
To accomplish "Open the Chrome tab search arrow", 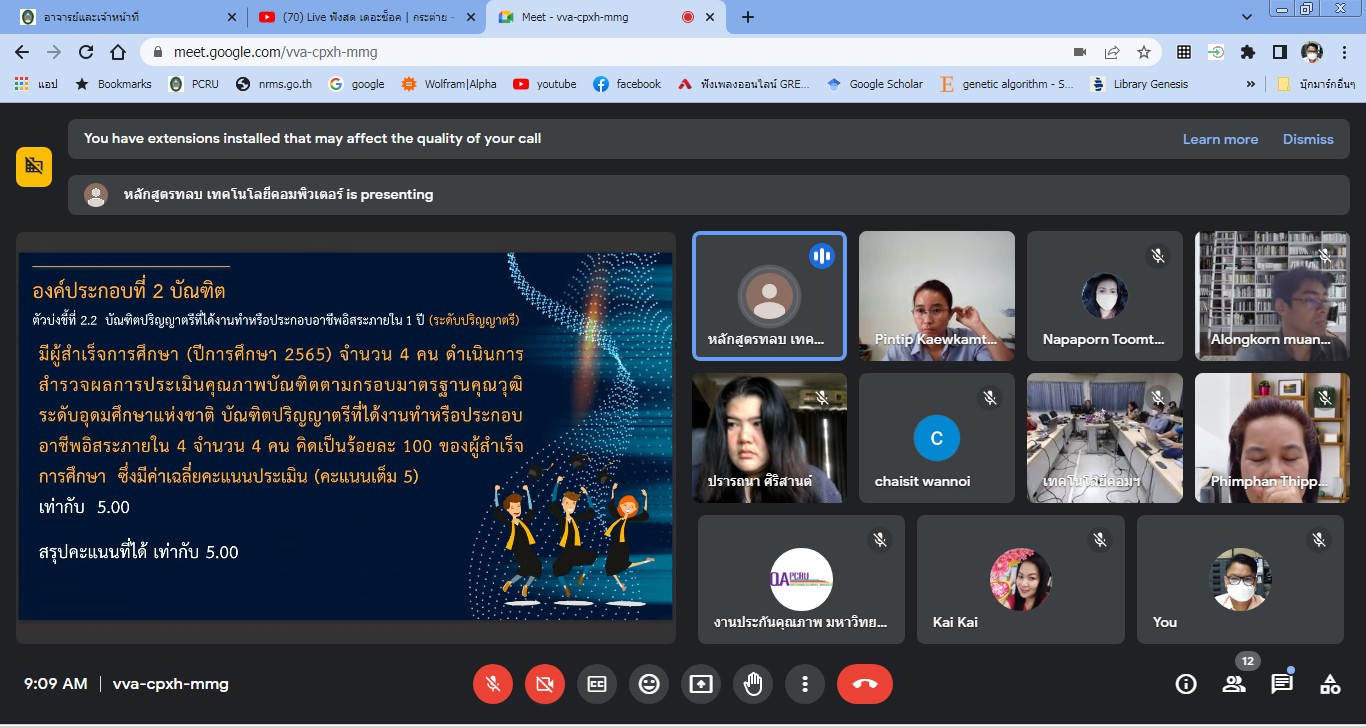I will (x=1247, y=17).
